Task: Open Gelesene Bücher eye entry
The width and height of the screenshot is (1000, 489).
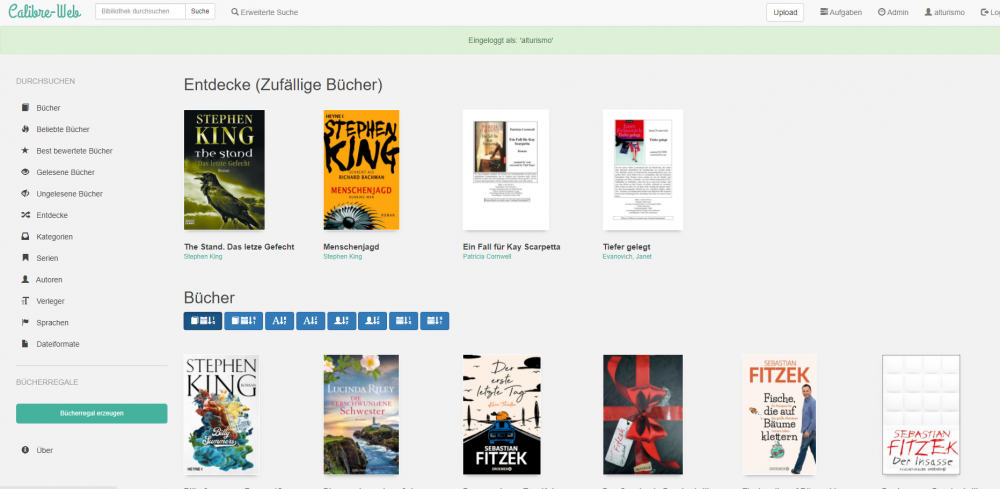Action: point(58,172)
